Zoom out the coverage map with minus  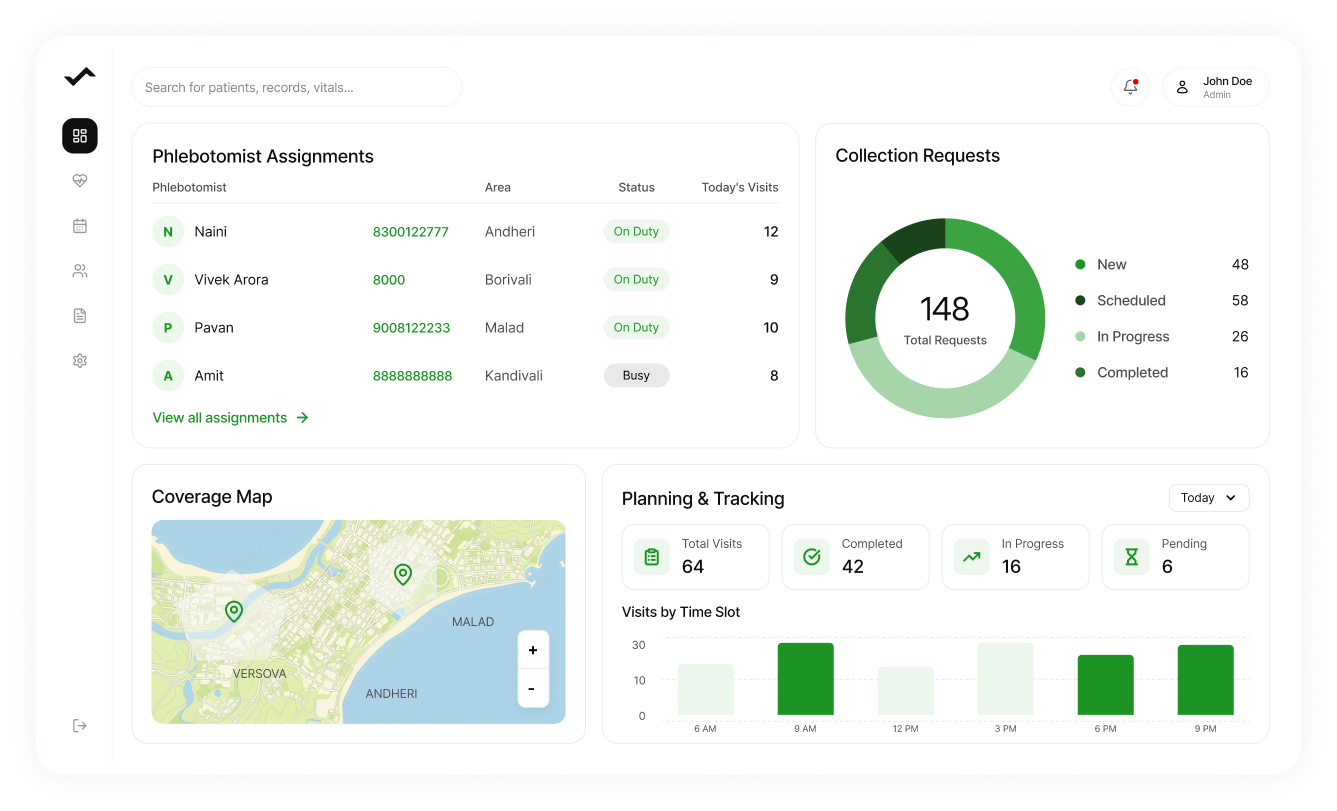[533, 688]
